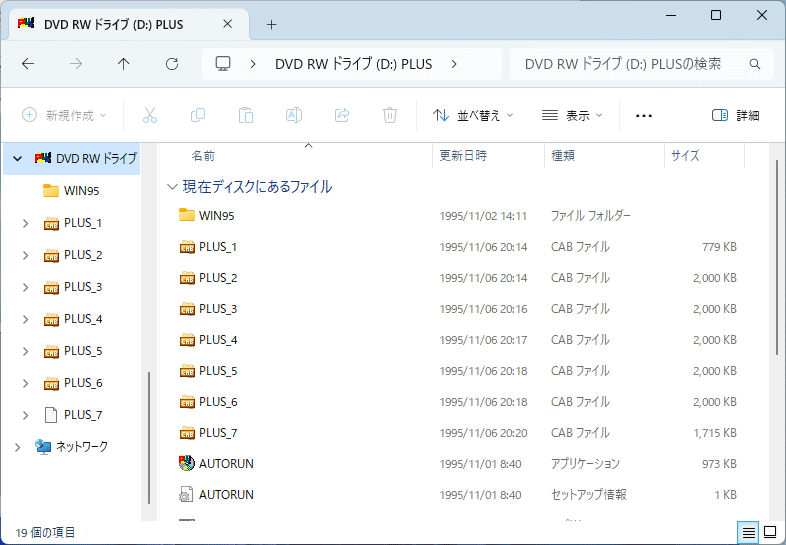This screenshot has height=545, width=786.
Task: Click the rename icon in toolbar
Action: 294,115
